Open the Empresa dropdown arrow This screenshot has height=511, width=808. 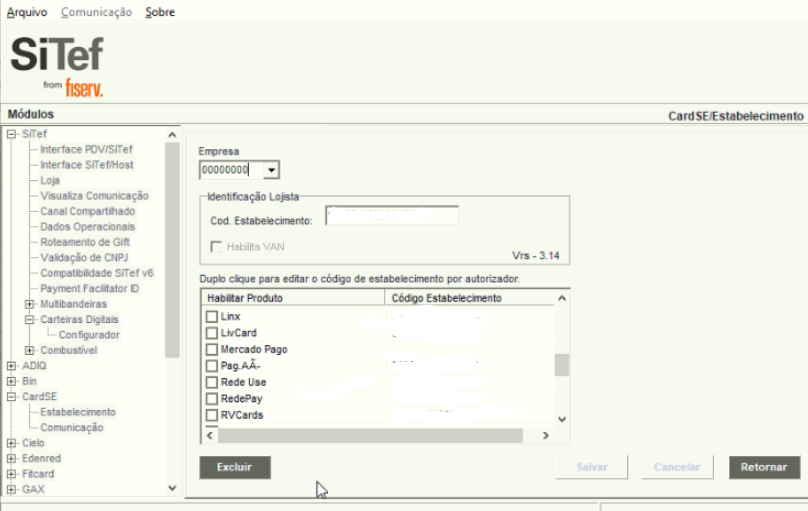[271, 170]
